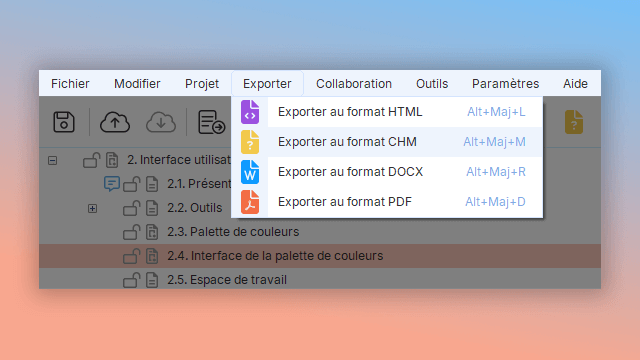Click the orange PDF file icon
640x360 pixels.
coord(250,202)
